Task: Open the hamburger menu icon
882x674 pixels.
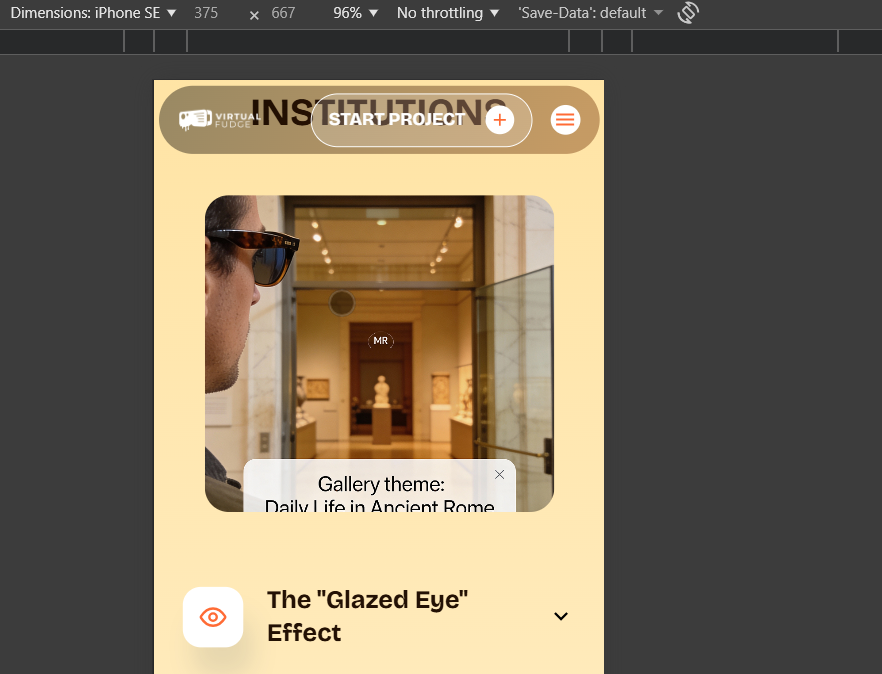Action: pos(565,120)
